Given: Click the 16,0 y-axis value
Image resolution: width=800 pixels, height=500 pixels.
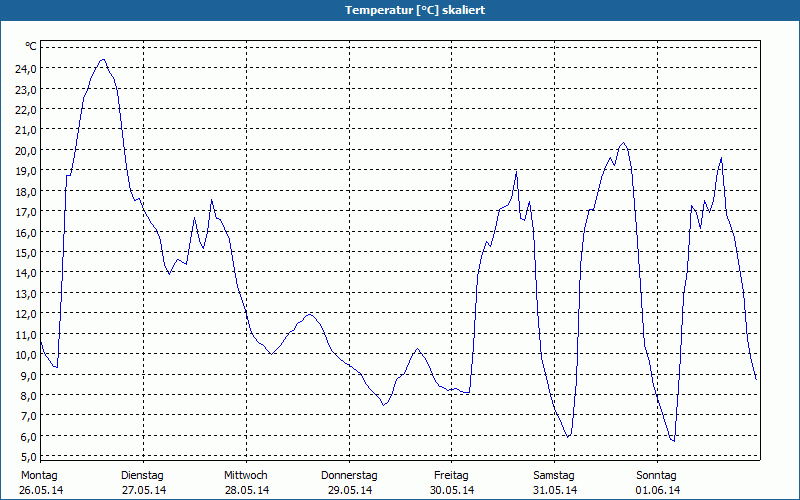Looking at the screenshot, I should (26, 232).
